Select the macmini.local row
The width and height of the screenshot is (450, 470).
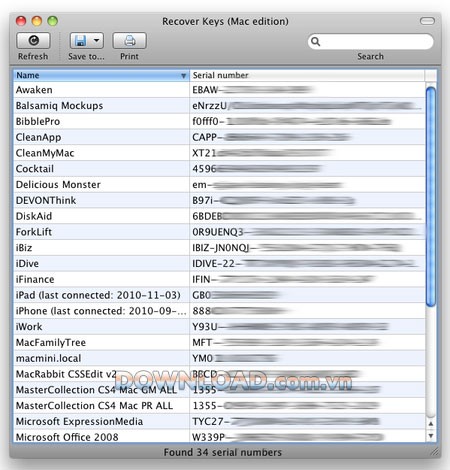coord(219,358)
